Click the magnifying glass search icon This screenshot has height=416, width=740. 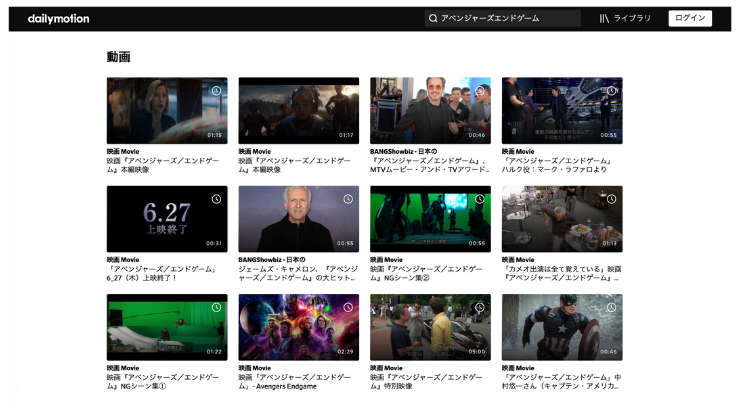[432, 18]
